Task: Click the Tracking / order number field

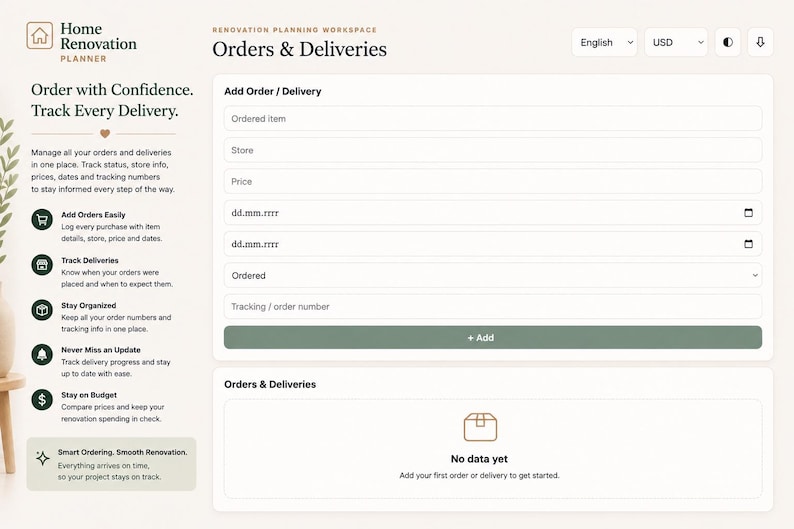Action: tap(493, 307)
